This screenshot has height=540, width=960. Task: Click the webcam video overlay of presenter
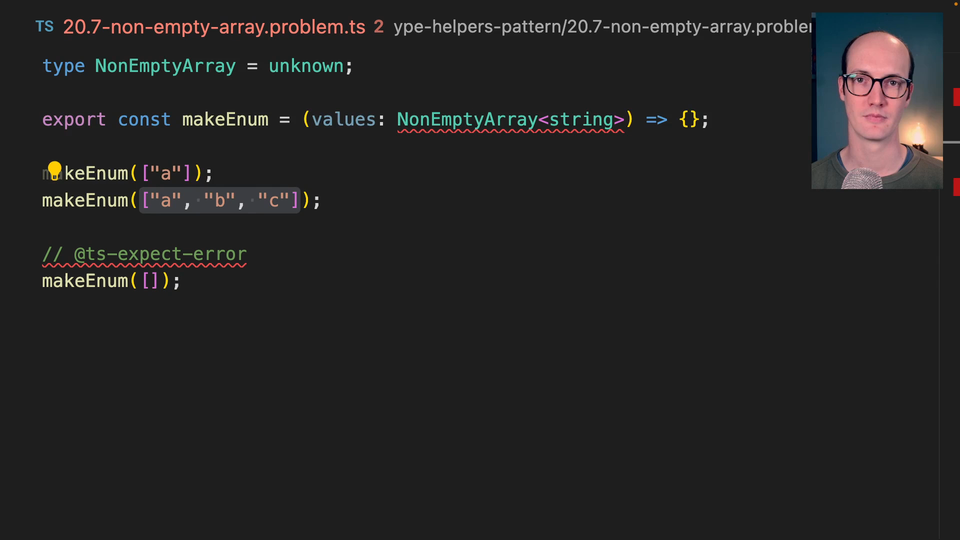(876, 100)
